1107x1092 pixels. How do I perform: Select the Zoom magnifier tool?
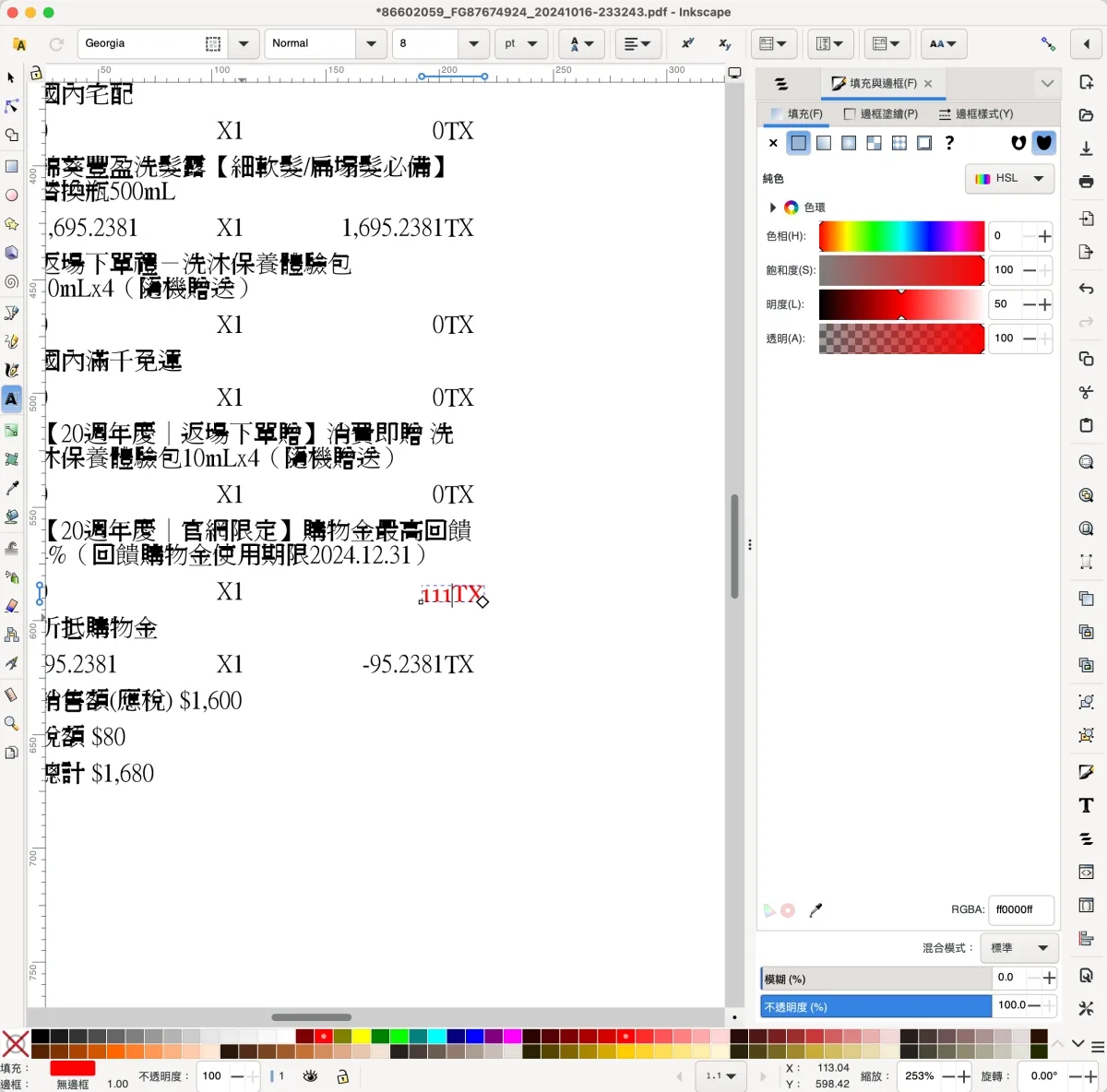pos(11,723)
